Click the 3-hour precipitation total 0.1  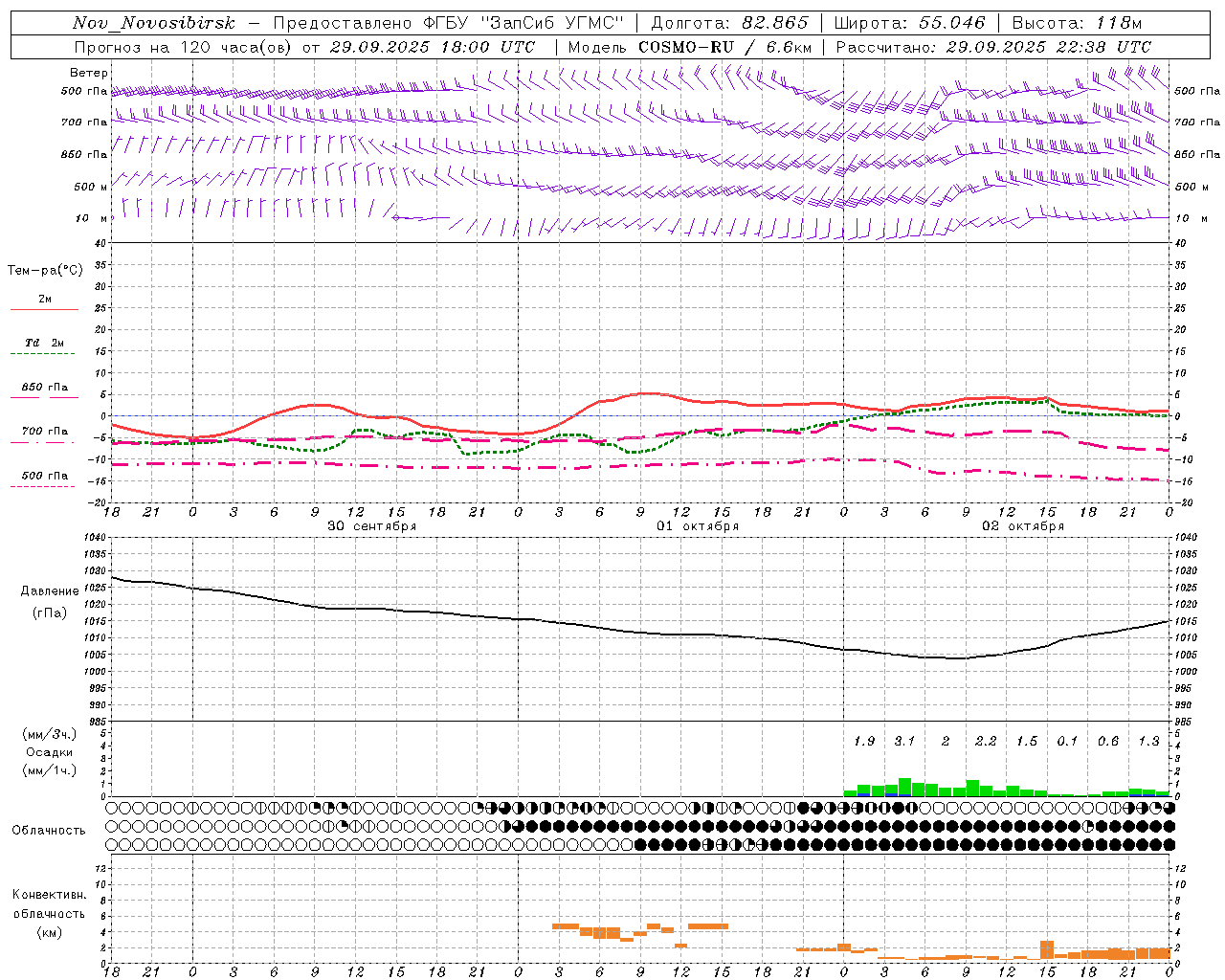point(1067,742)
